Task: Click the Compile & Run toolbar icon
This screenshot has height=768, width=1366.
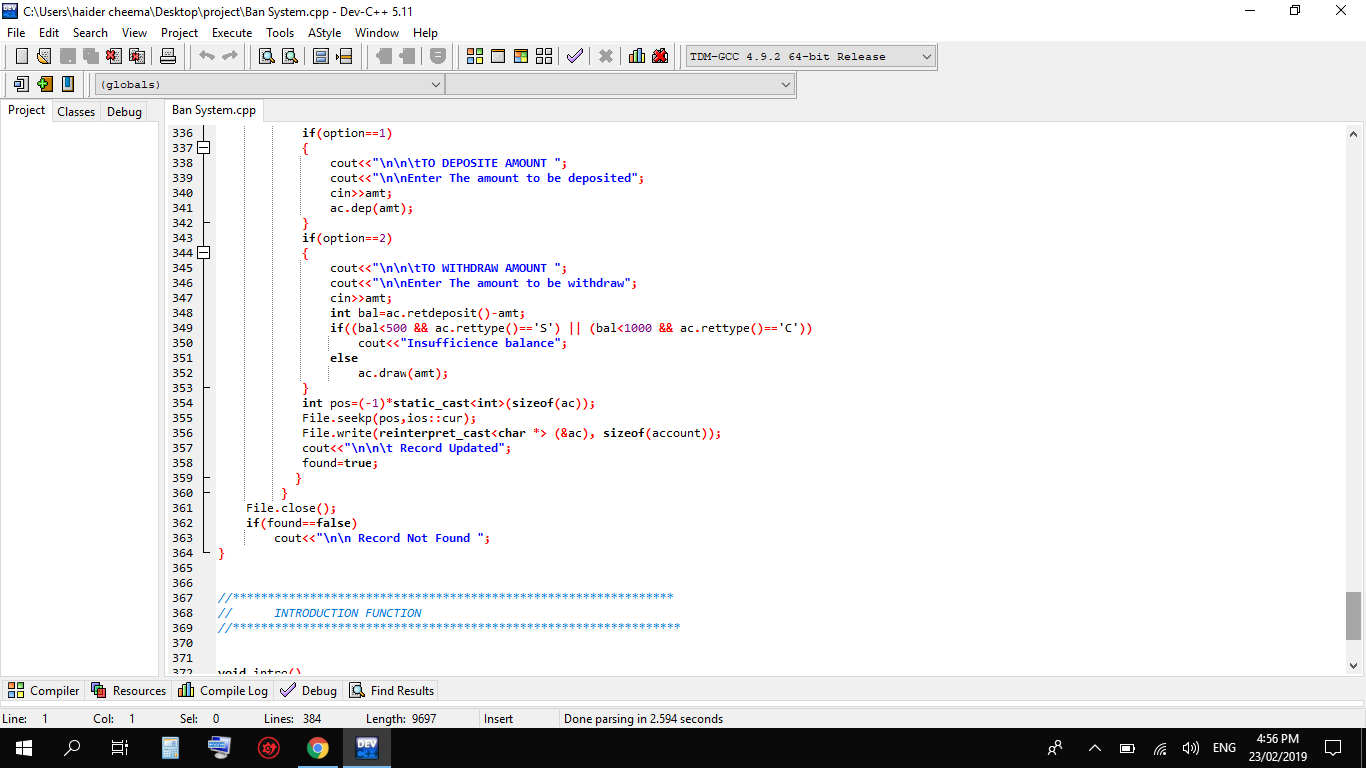Action: point(521,56)
